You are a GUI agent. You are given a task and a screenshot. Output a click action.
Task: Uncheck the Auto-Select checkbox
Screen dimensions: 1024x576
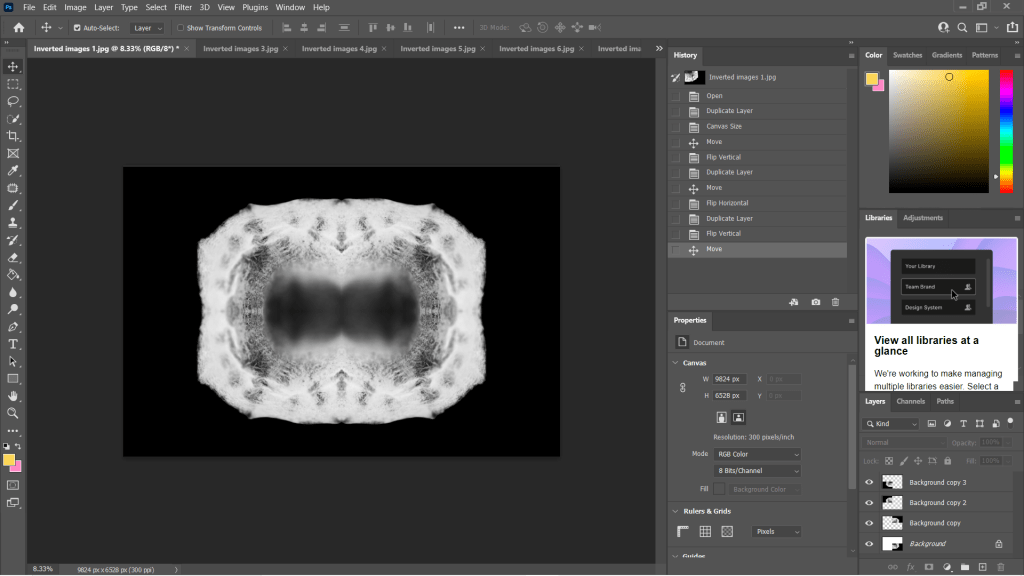(77, 28)
